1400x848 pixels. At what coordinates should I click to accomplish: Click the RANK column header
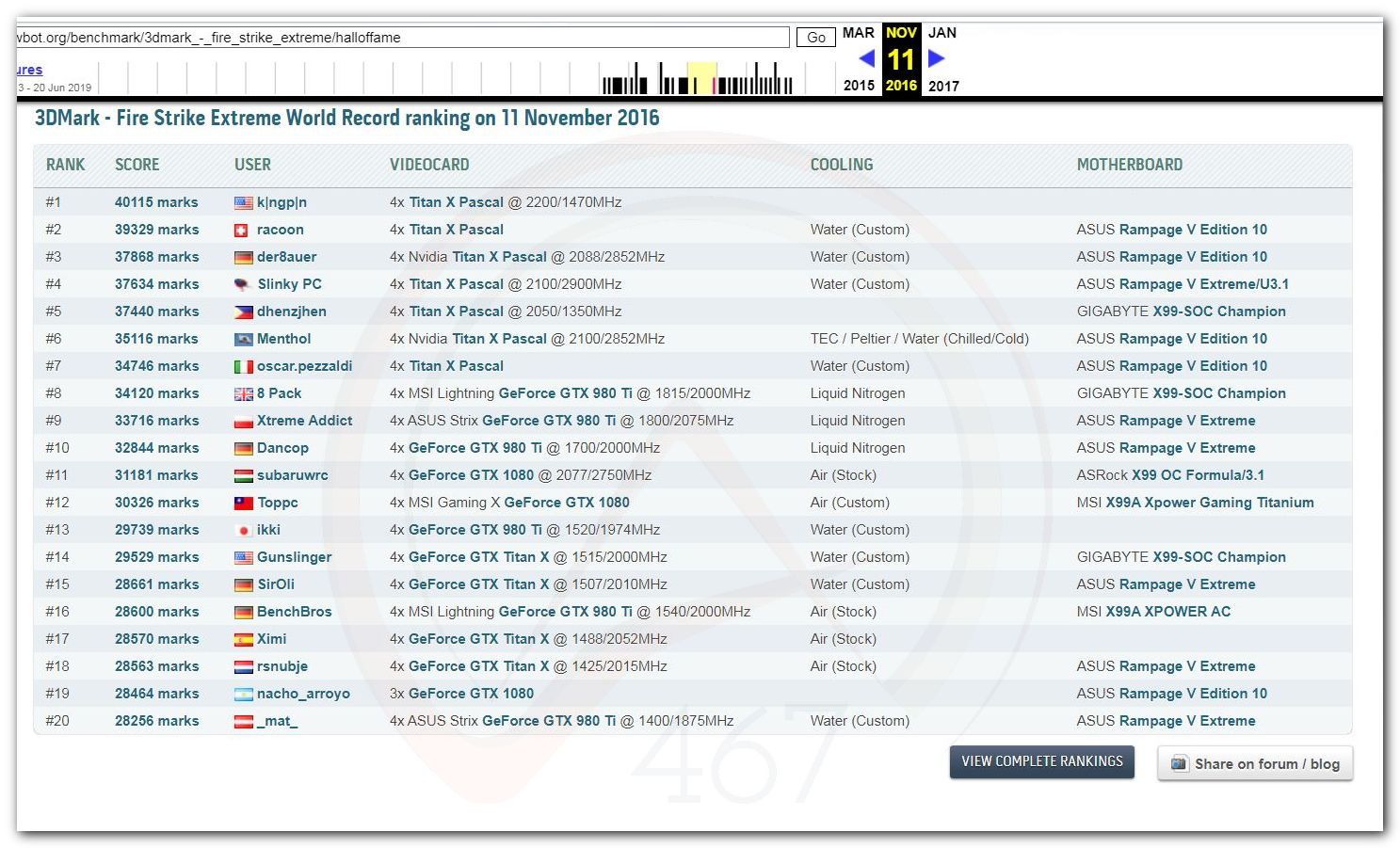pyautogui.click(x=65, y=165)
